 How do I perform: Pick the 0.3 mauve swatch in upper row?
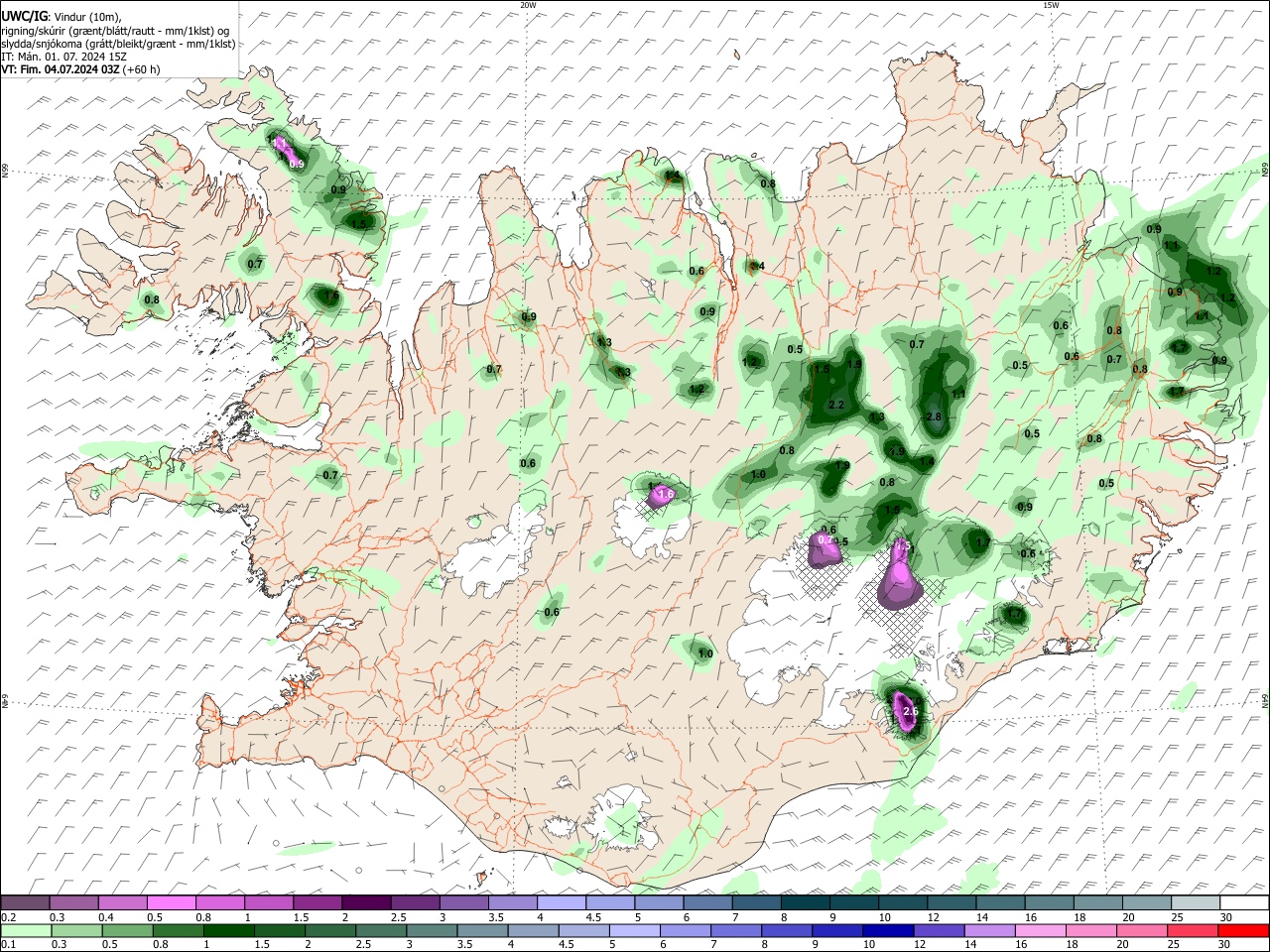pos(74,902)
